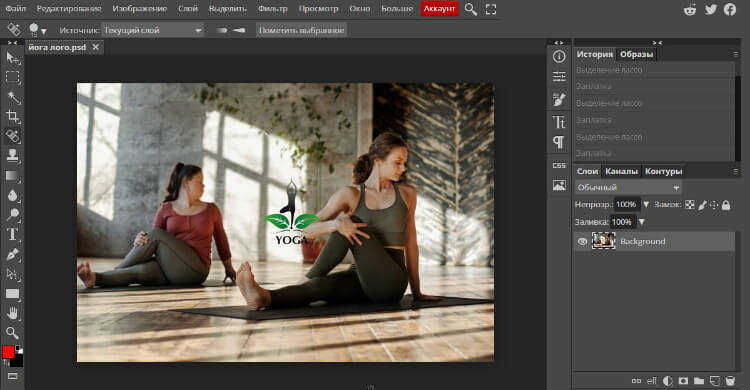Viewport: 750px width, 390px height.
Task: Open the Фильтр menu
Action: 273,9
